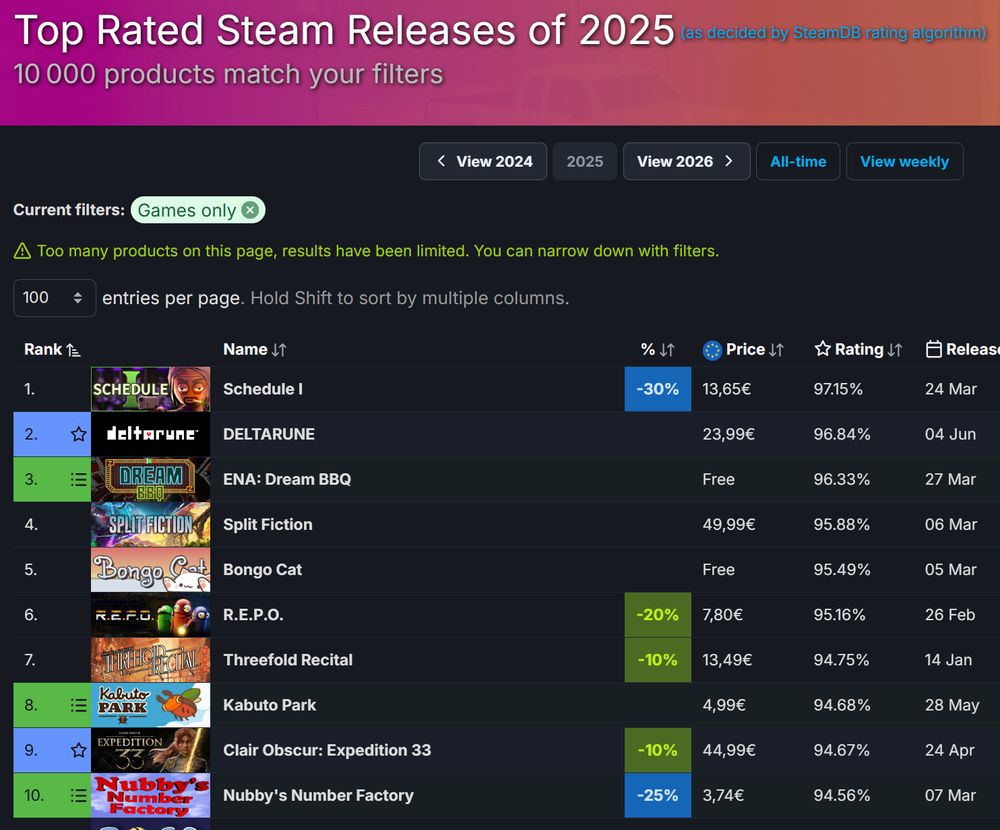Click the 49,99€ price of Split Fiction
The image size is (1000, 830).
(728, 524)
